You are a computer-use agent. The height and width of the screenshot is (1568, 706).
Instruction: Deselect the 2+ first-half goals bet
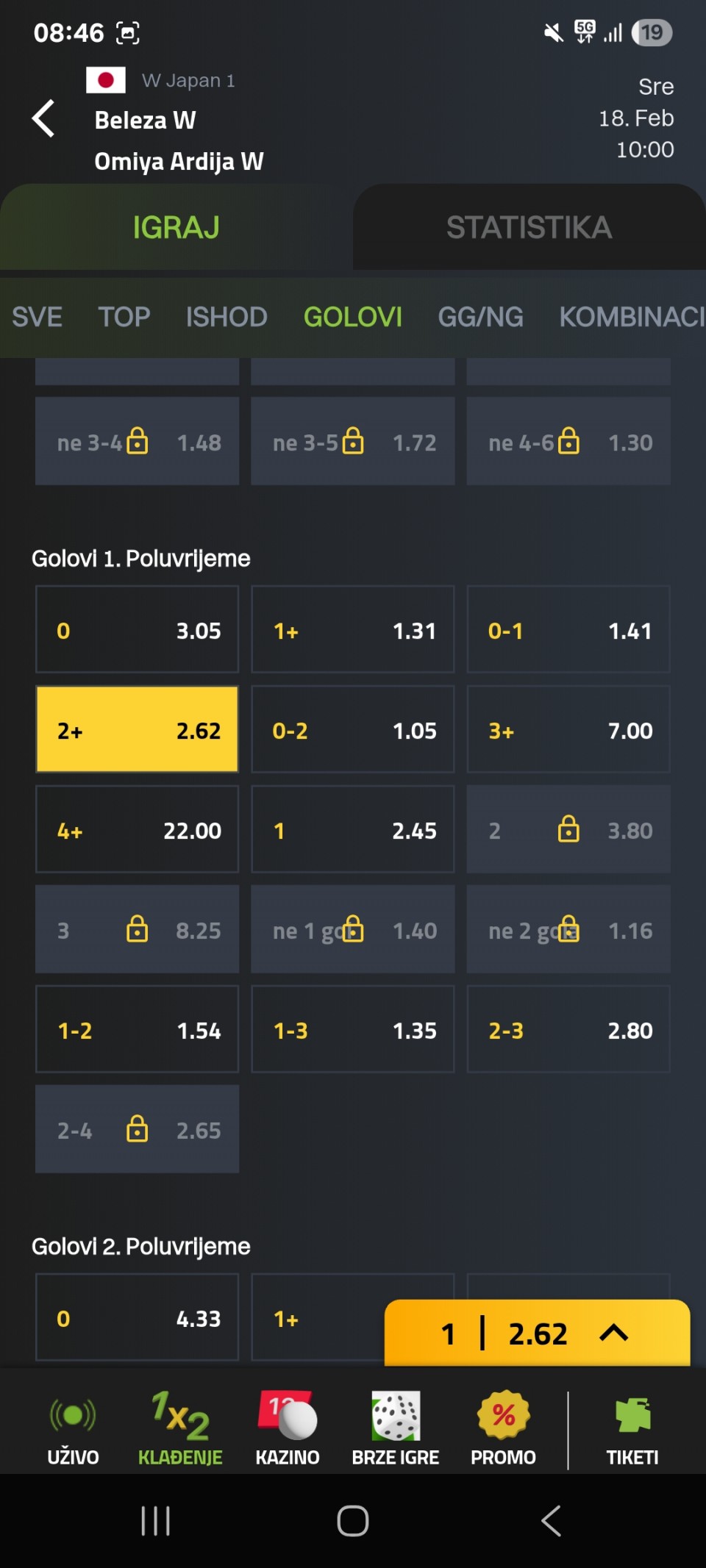point(137,730)
